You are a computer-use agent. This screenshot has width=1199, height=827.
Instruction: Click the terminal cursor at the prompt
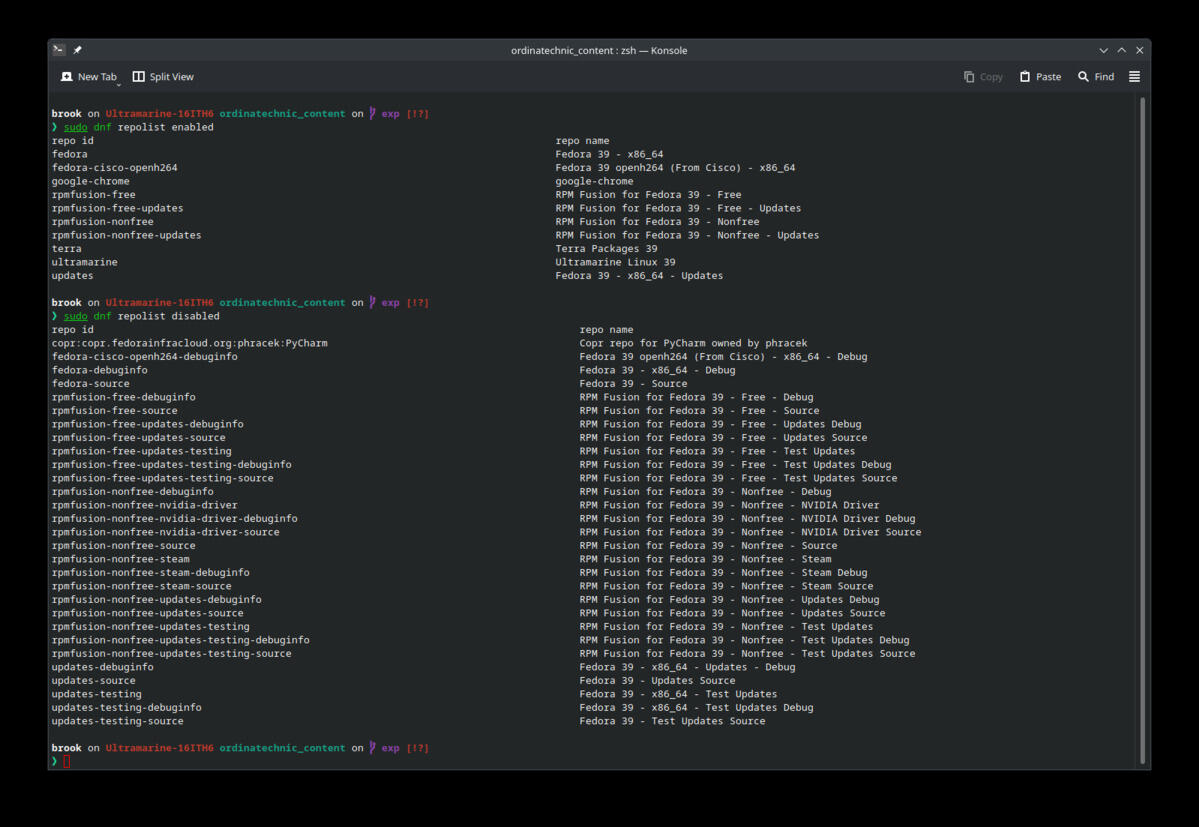tap(67, 761)
